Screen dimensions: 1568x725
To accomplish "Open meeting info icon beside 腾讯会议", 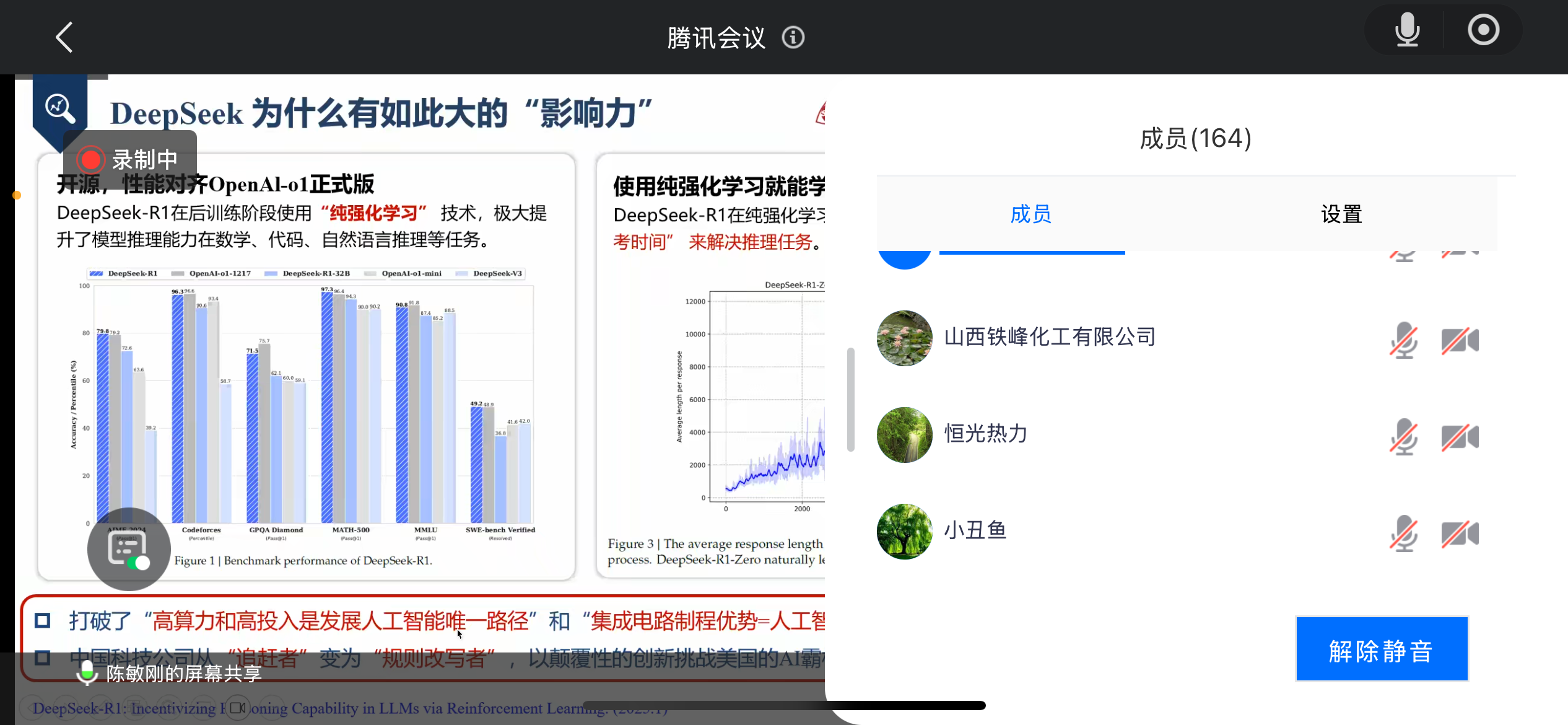I will point(793,38).
